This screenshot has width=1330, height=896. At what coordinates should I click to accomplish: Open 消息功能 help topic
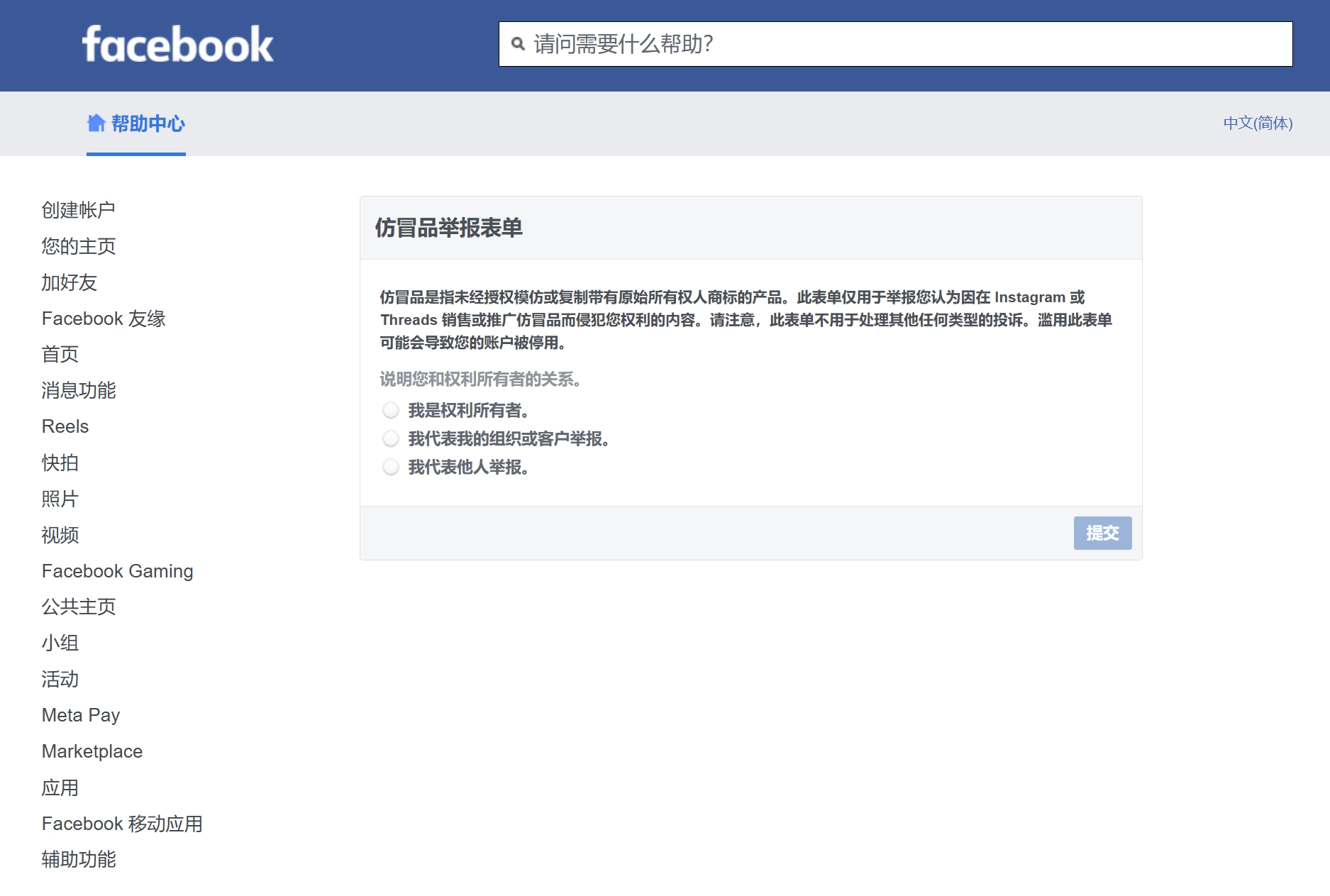tap(79, 390)
